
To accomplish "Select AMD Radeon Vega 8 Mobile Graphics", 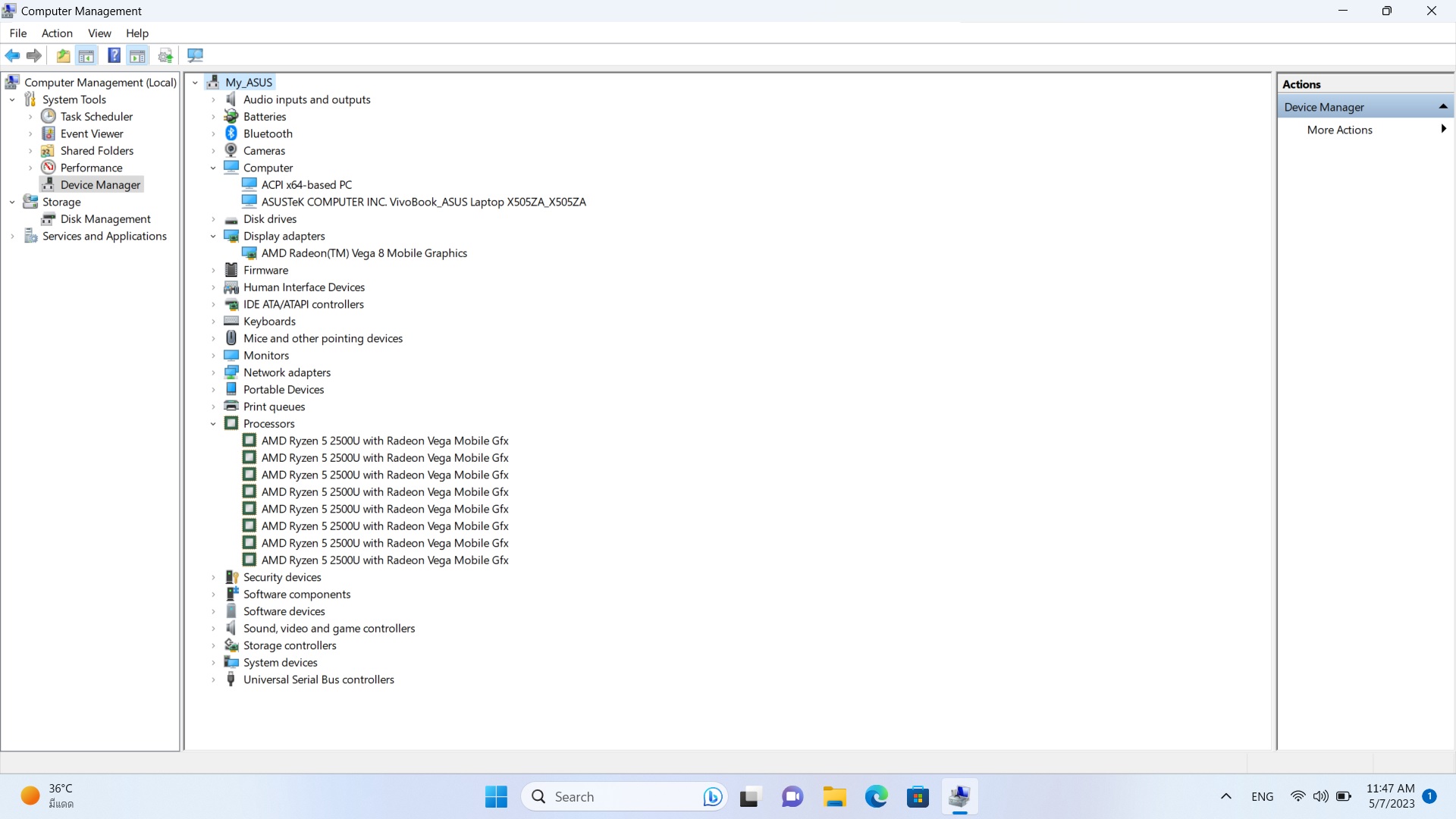I will click(x=364, y=253).
